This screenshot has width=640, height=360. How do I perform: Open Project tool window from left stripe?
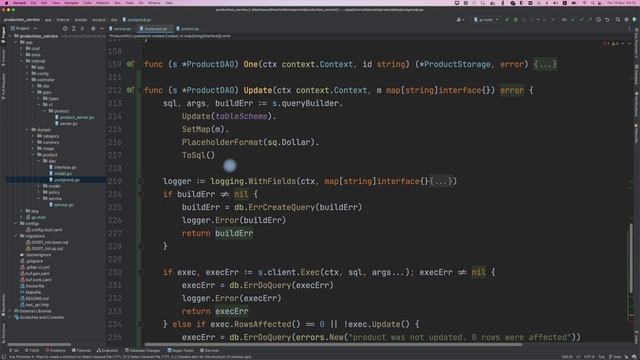[3, 34]
